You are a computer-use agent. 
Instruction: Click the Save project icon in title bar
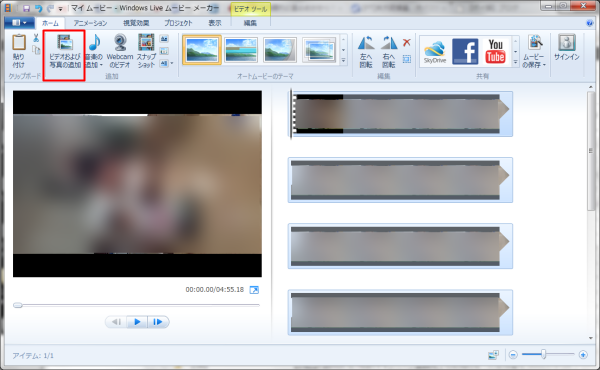[26, 8]
